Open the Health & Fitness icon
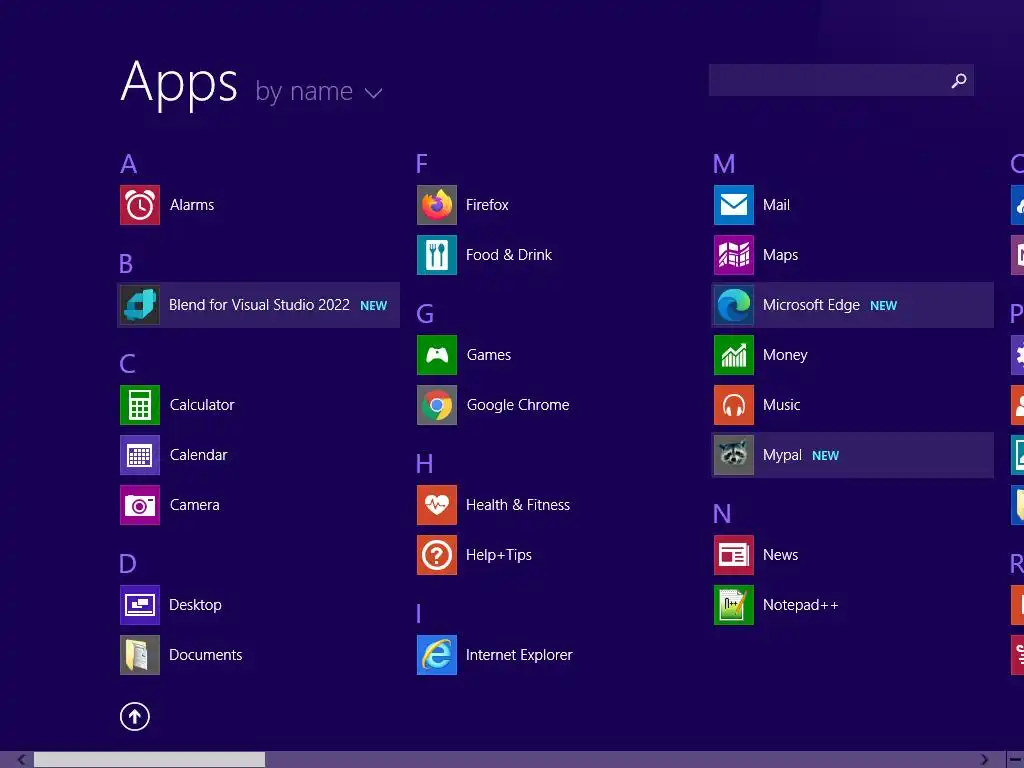 pyautogui.click(x=437, y=505)
